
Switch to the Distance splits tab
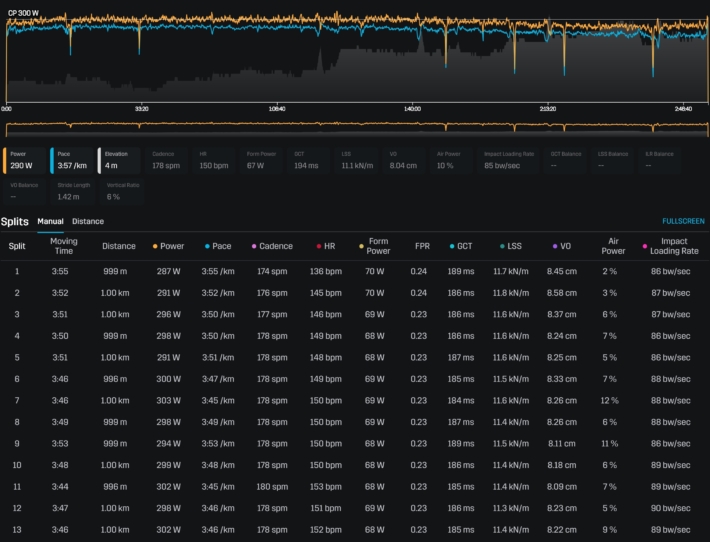(x=88, y=221)
